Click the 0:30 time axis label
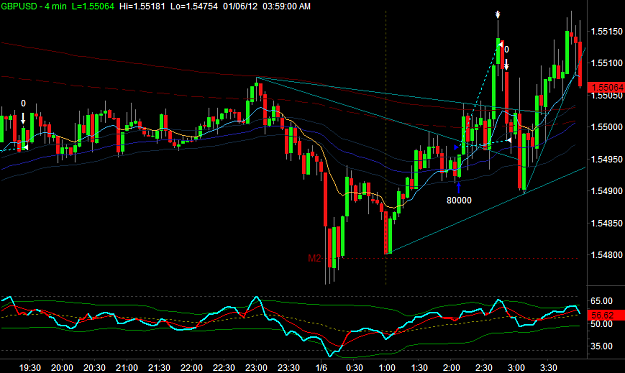Image resolution: width=625 pixels, height=373 pixels. (x=354, y=368)
